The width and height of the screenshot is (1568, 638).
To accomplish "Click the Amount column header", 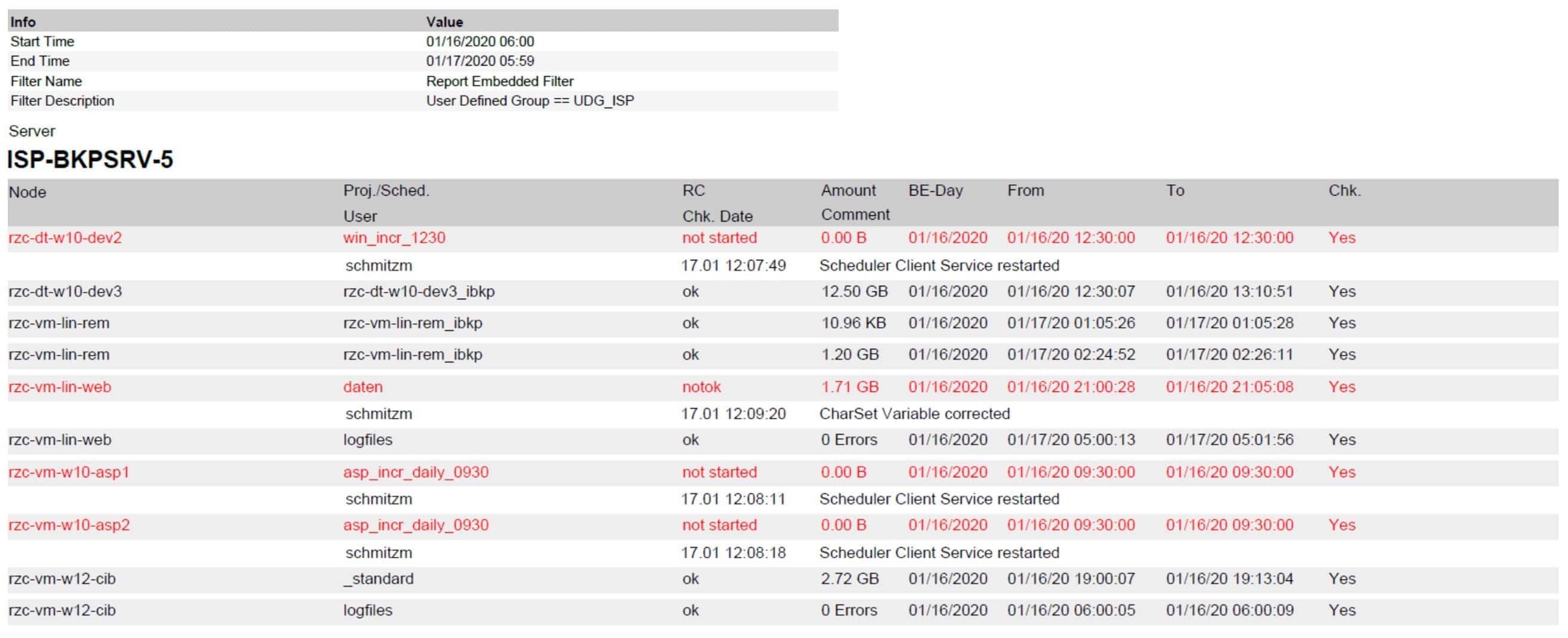I will pyautogui.click(x=848, y=191).
